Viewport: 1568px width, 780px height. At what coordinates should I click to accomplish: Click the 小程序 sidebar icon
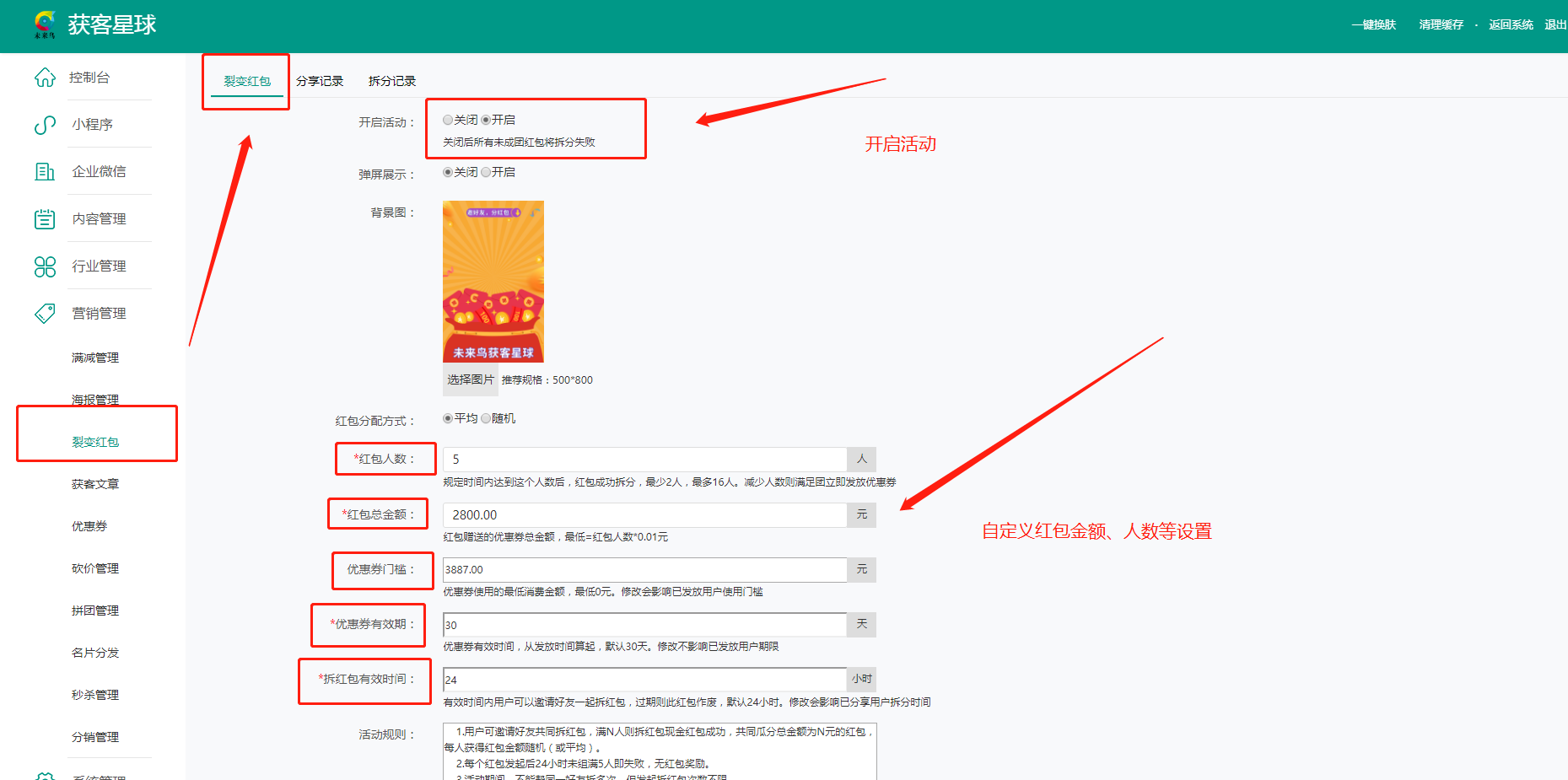coord(45,125)
